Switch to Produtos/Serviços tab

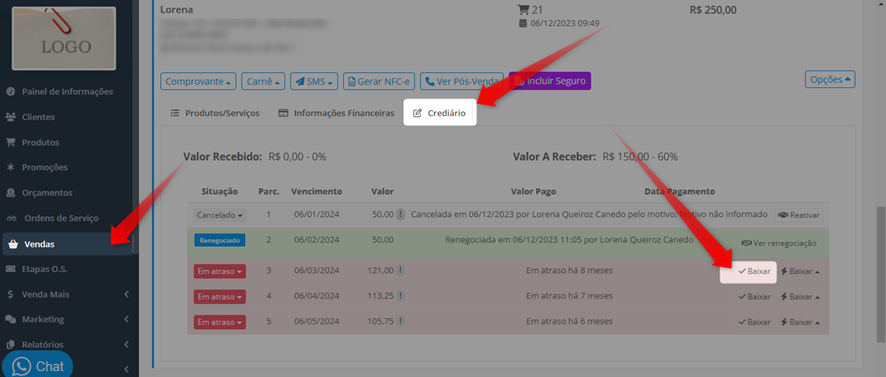[215, 113]
